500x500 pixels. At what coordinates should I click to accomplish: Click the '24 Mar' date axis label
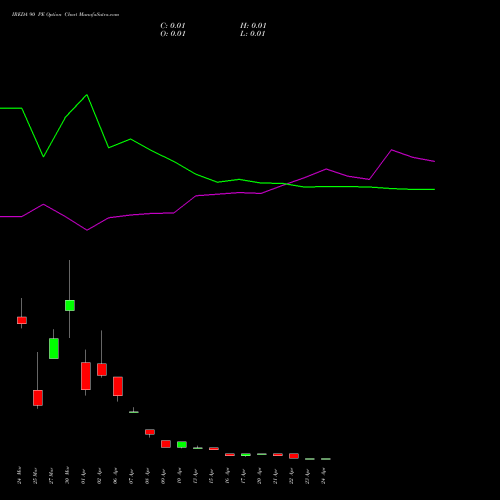[x=19, y=475]
